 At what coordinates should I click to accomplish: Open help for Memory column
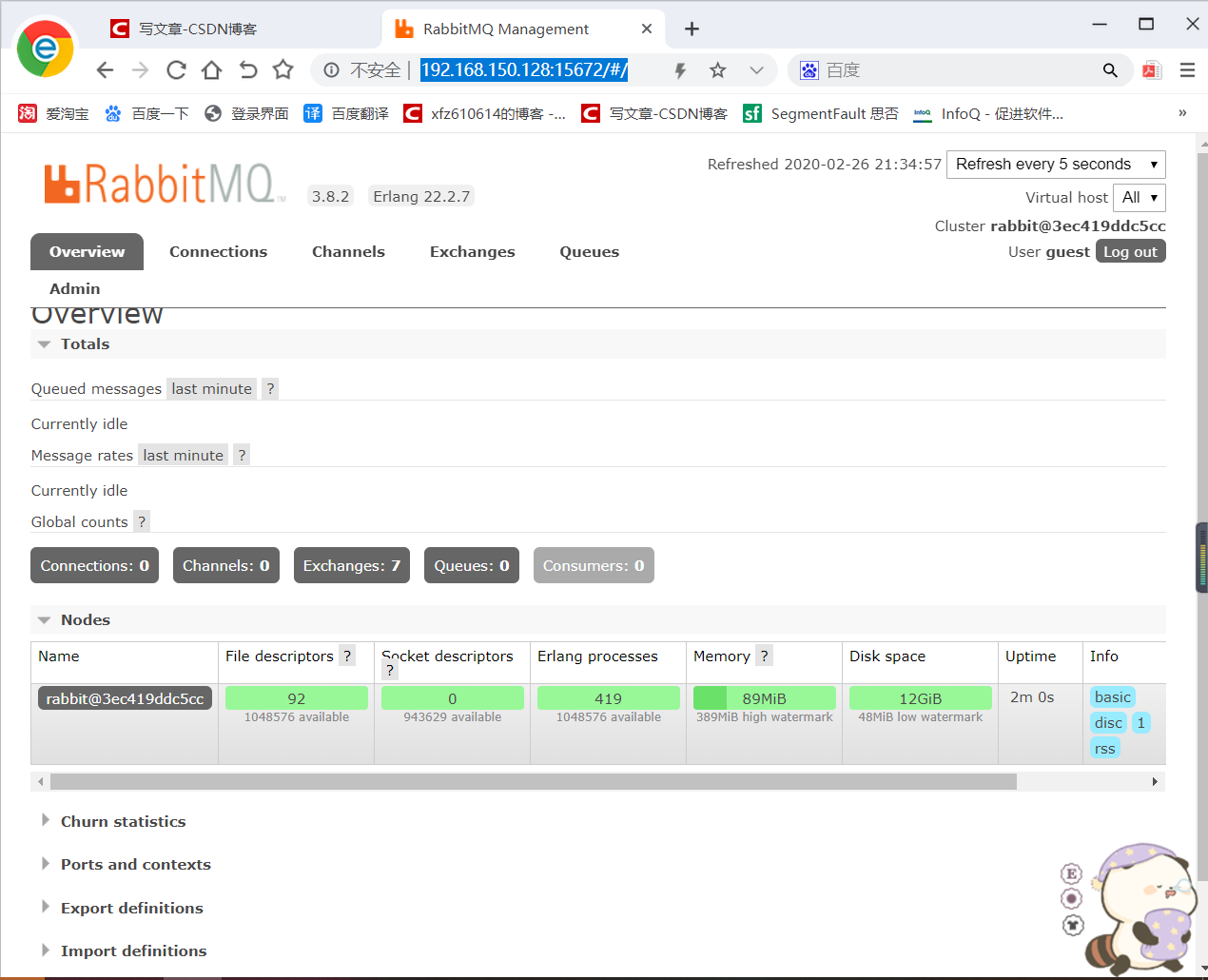pyautogui.click(x=764, y=656)
